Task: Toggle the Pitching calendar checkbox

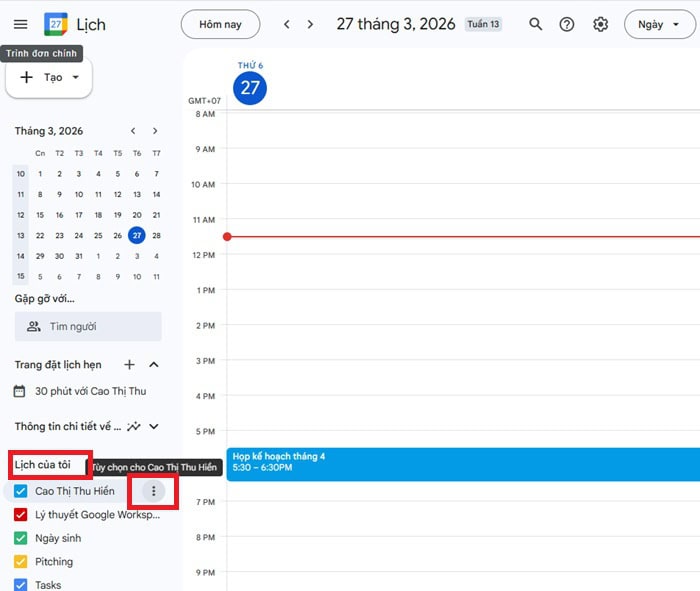Action: click(21, 562)
